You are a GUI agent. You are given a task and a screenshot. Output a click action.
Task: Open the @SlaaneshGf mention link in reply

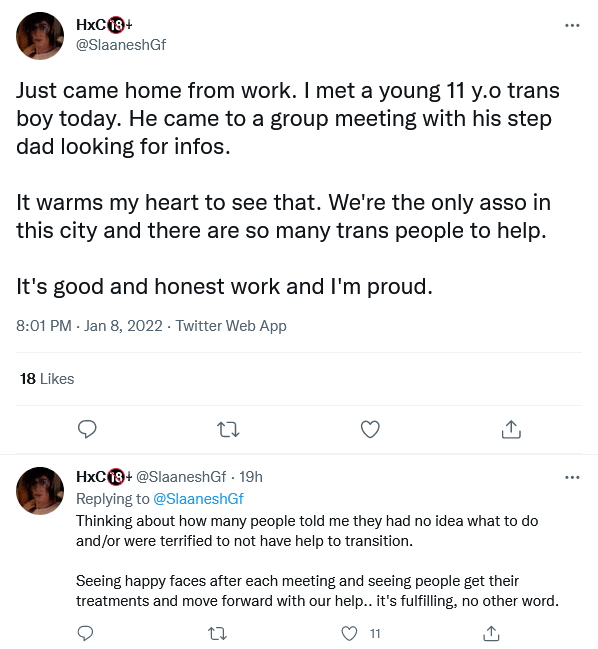(198, 499)
